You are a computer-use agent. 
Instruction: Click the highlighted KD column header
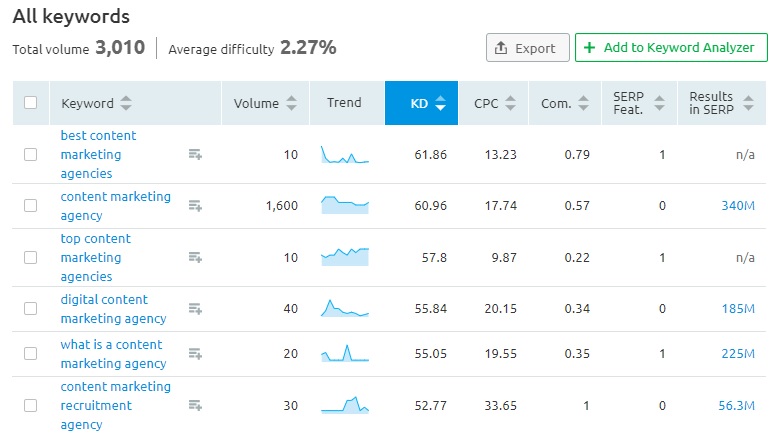pyautogui.click(x=421, y=103)
